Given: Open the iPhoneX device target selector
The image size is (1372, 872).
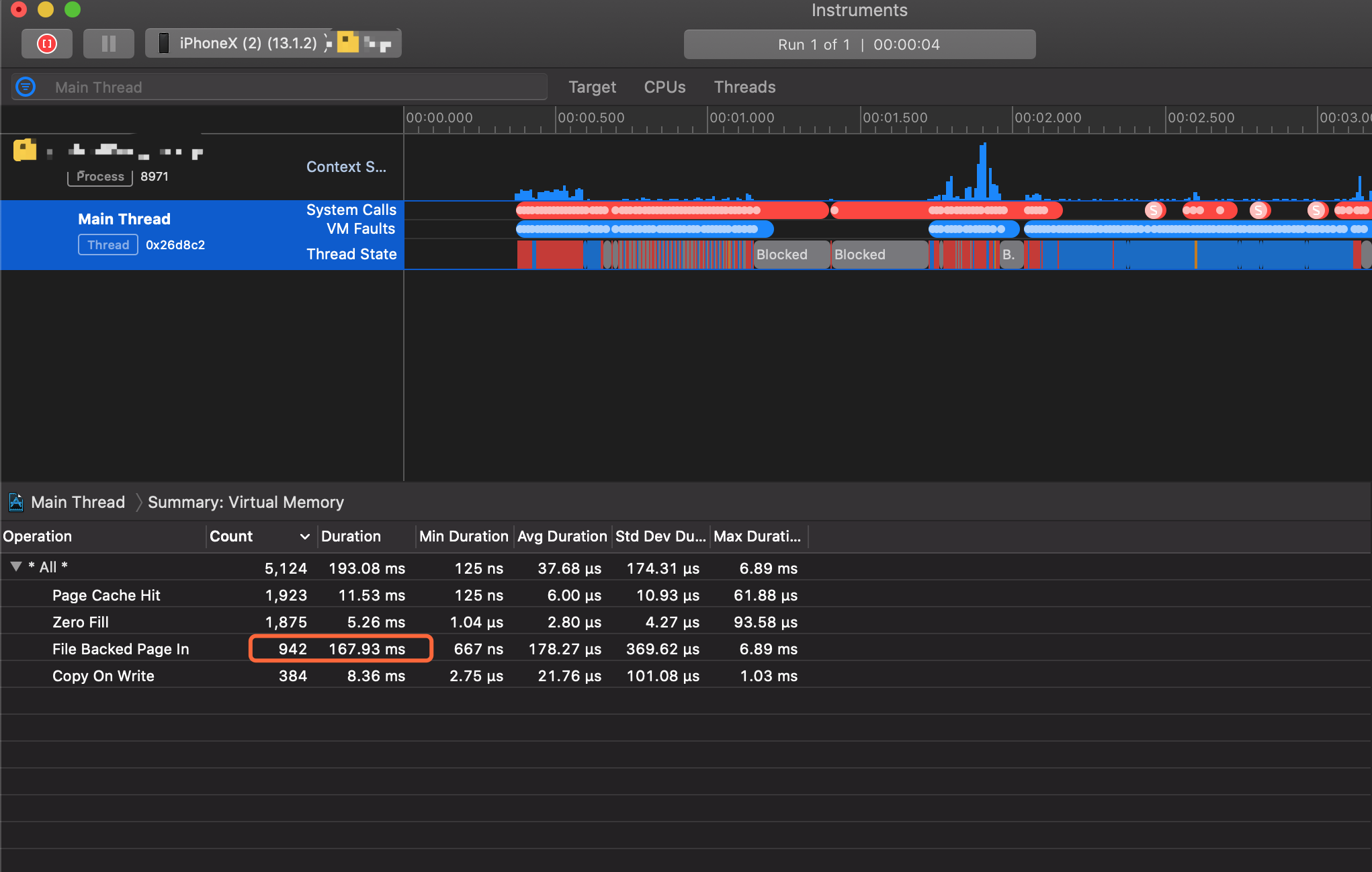Looking at the screenshot, I should tap(273, 44).
